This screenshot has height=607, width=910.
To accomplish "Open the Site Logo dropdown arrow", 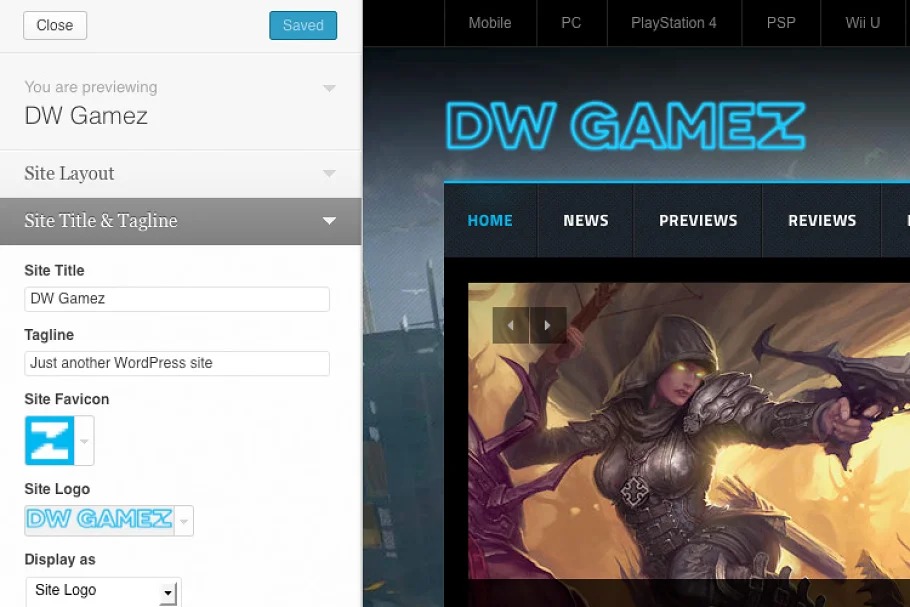I will [184, 520].
